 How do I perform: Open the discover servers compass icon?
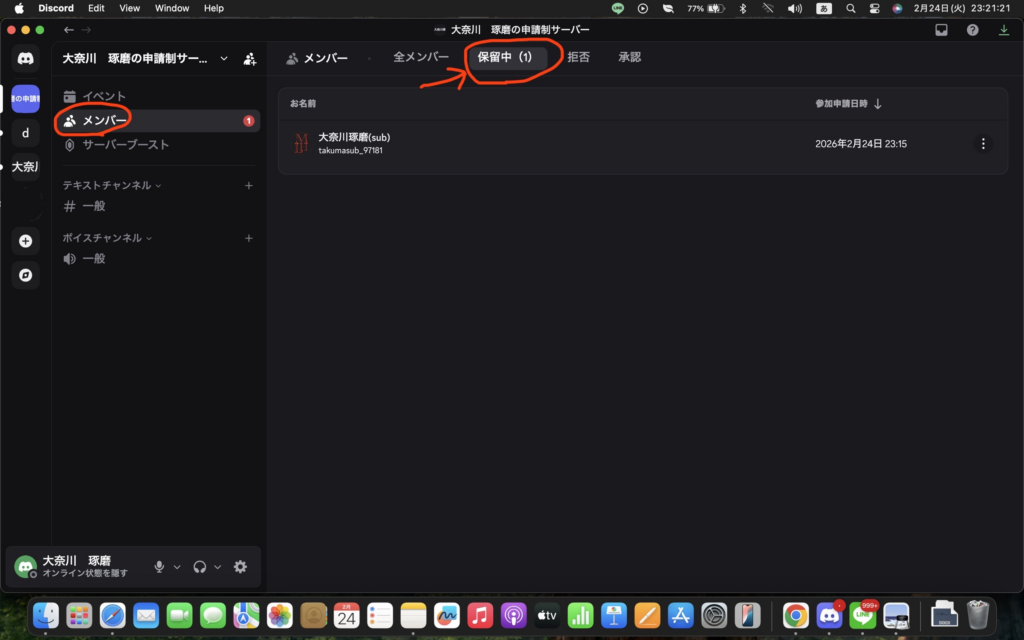pyautogui.click(x=26, y=274)
